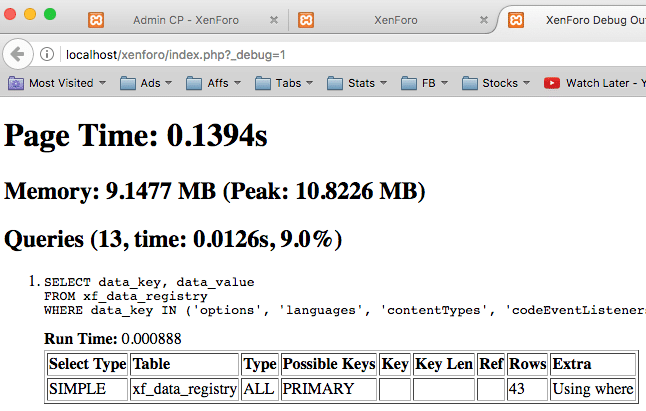Viewport: 646px width, 411px height.
Task: Click the Stocks bookmark folder icon
Action: (470, 83)
